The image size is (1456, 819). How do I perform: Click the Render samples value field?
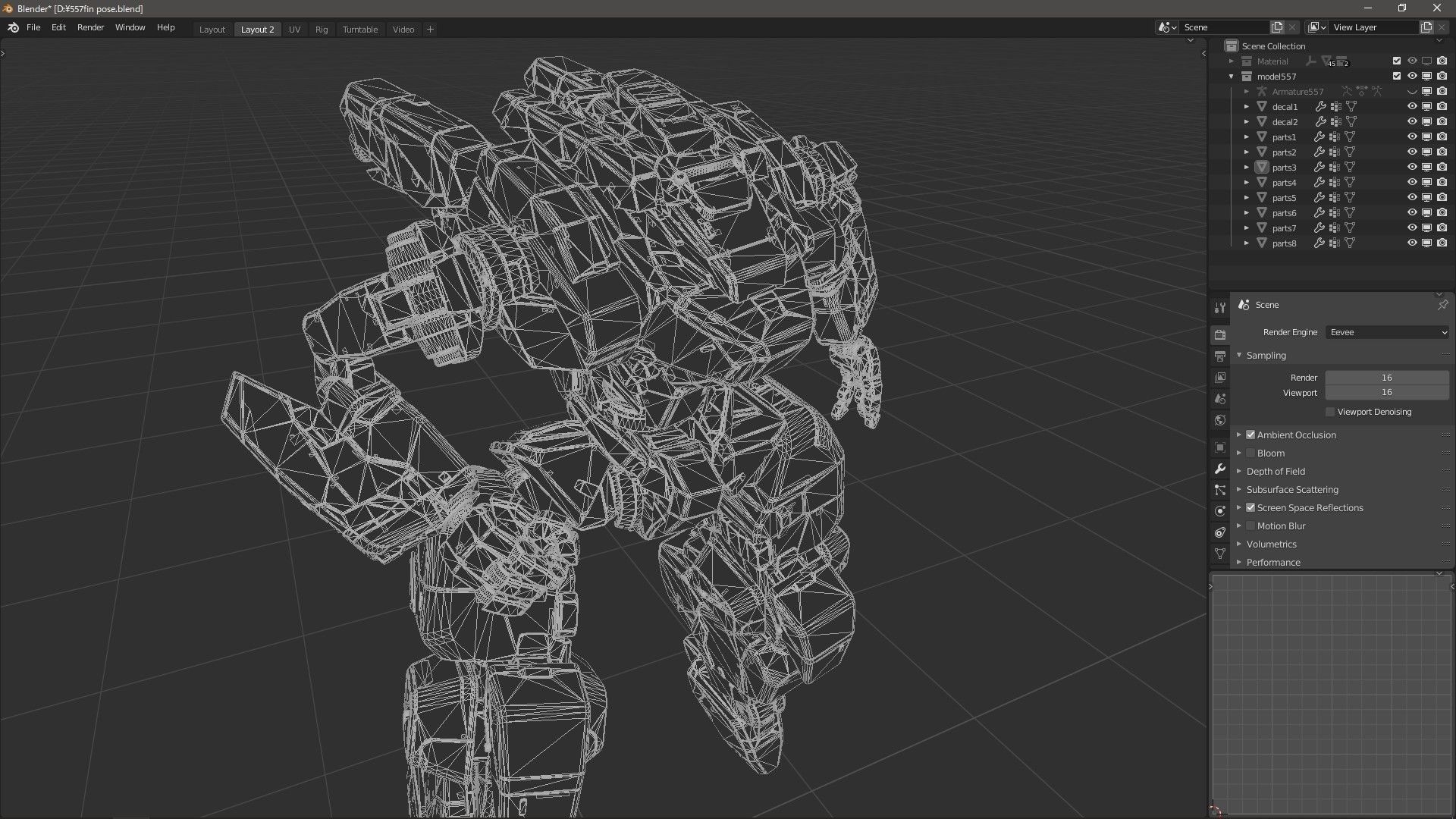point(1387,378)
